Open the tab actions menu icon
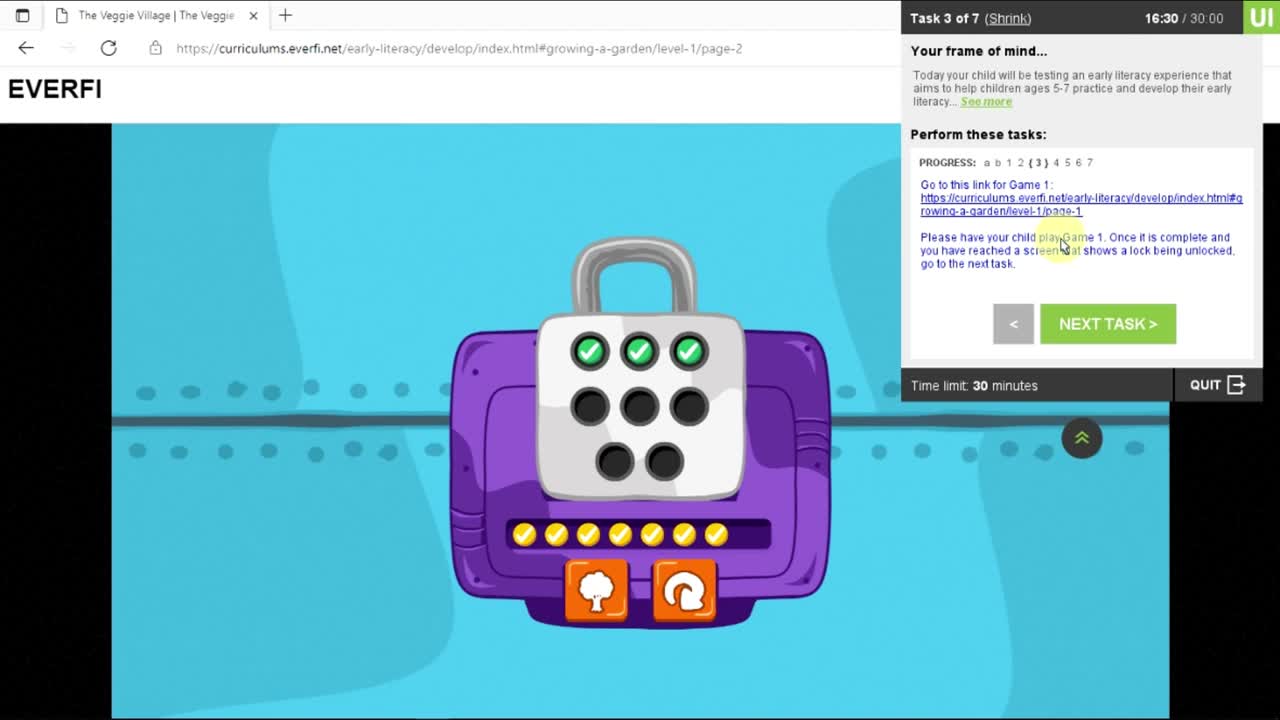The width and height of the screenshot is (1280, 720). [x=22, y=15]
